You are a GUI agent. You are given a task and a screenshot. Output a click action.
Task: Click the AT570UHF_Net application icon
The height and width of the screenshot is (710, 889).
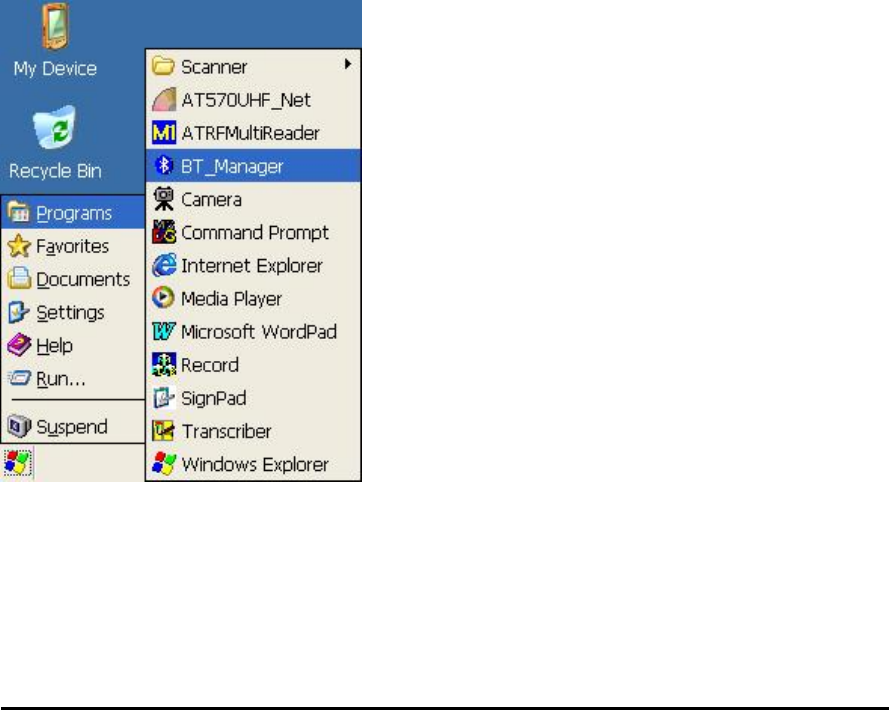(164, 100)
